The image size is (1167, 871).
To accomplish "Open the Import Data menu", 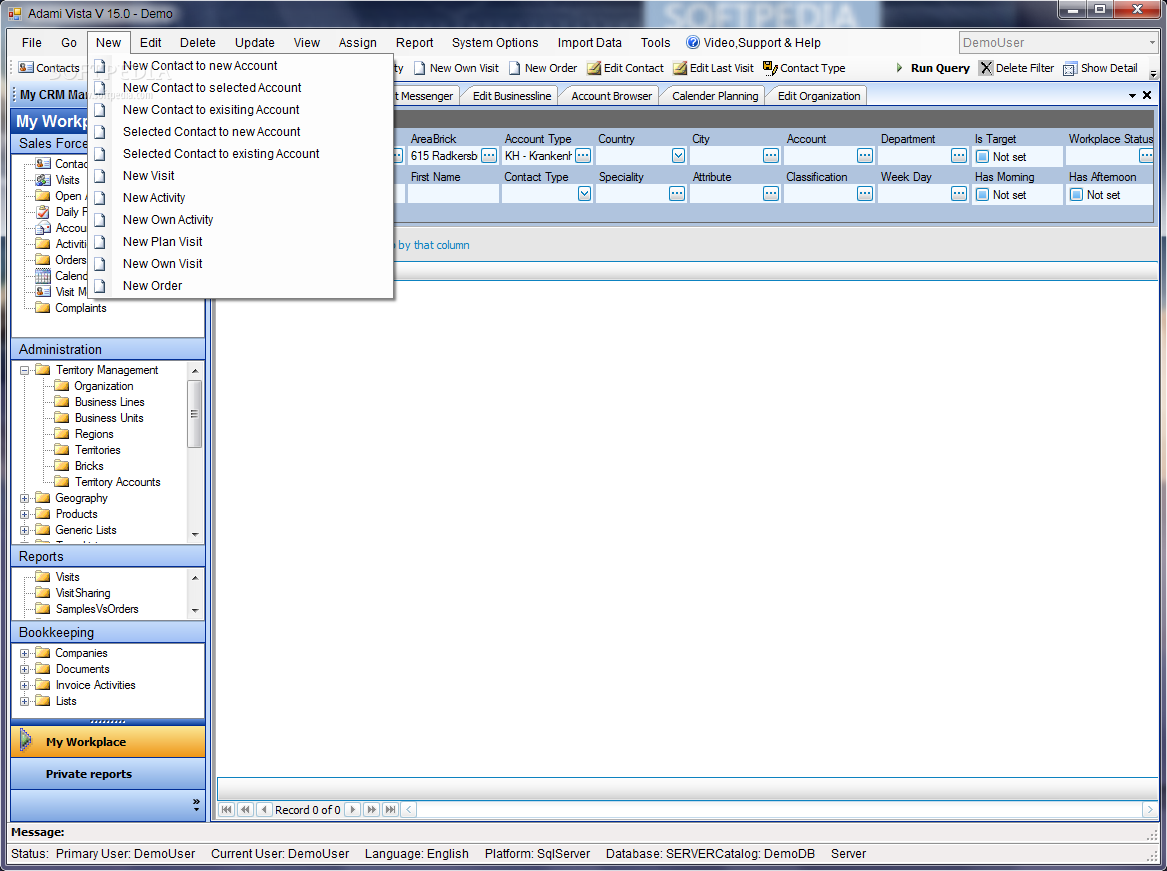I will point(589,42).
